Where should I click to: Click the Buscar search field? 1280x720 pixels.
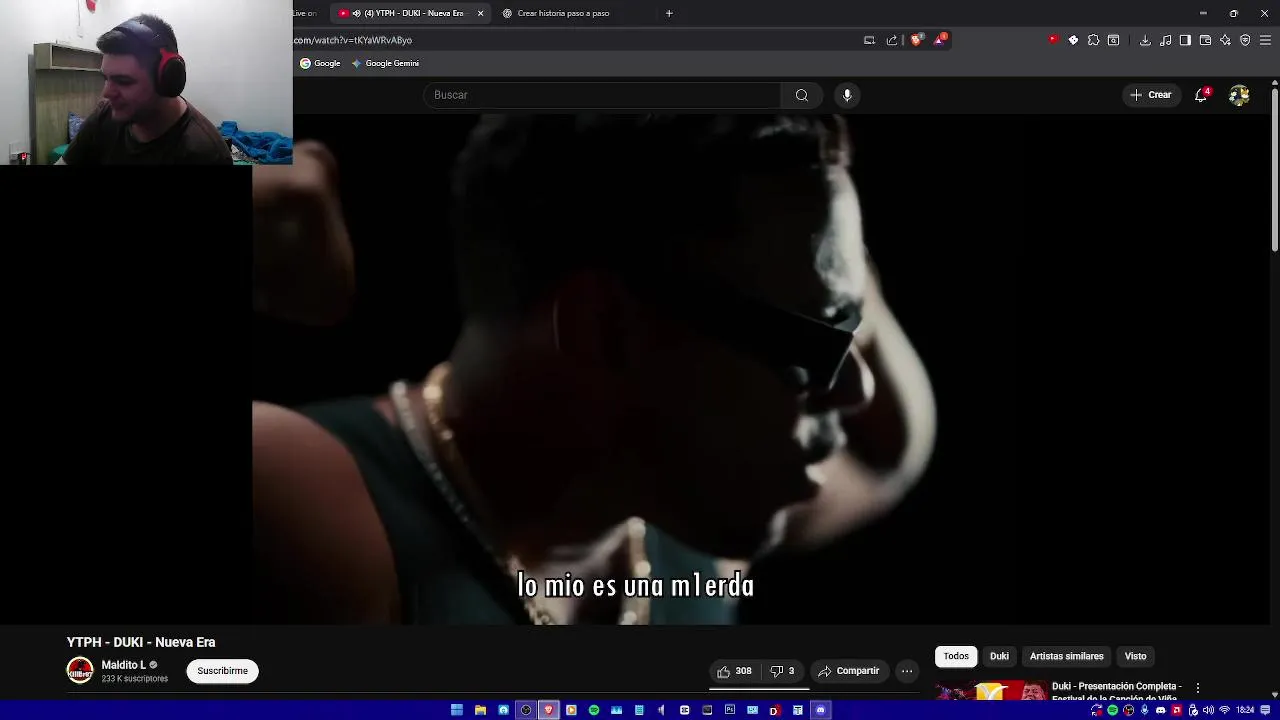pyautogui.click(x=603, y=95)
